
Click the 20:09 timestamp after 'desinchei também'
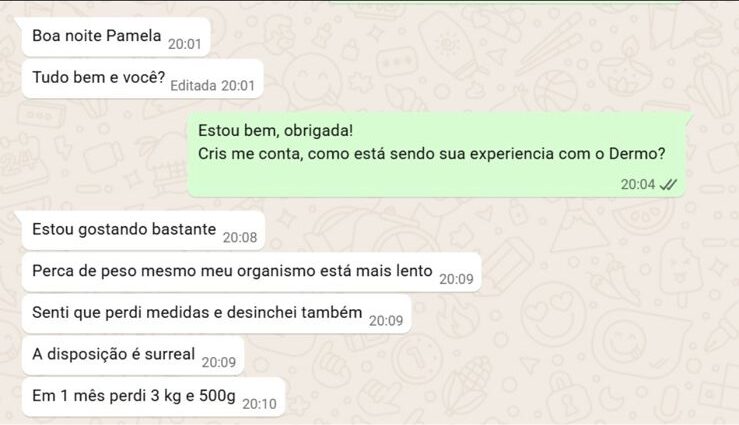(x=386, y=320)
